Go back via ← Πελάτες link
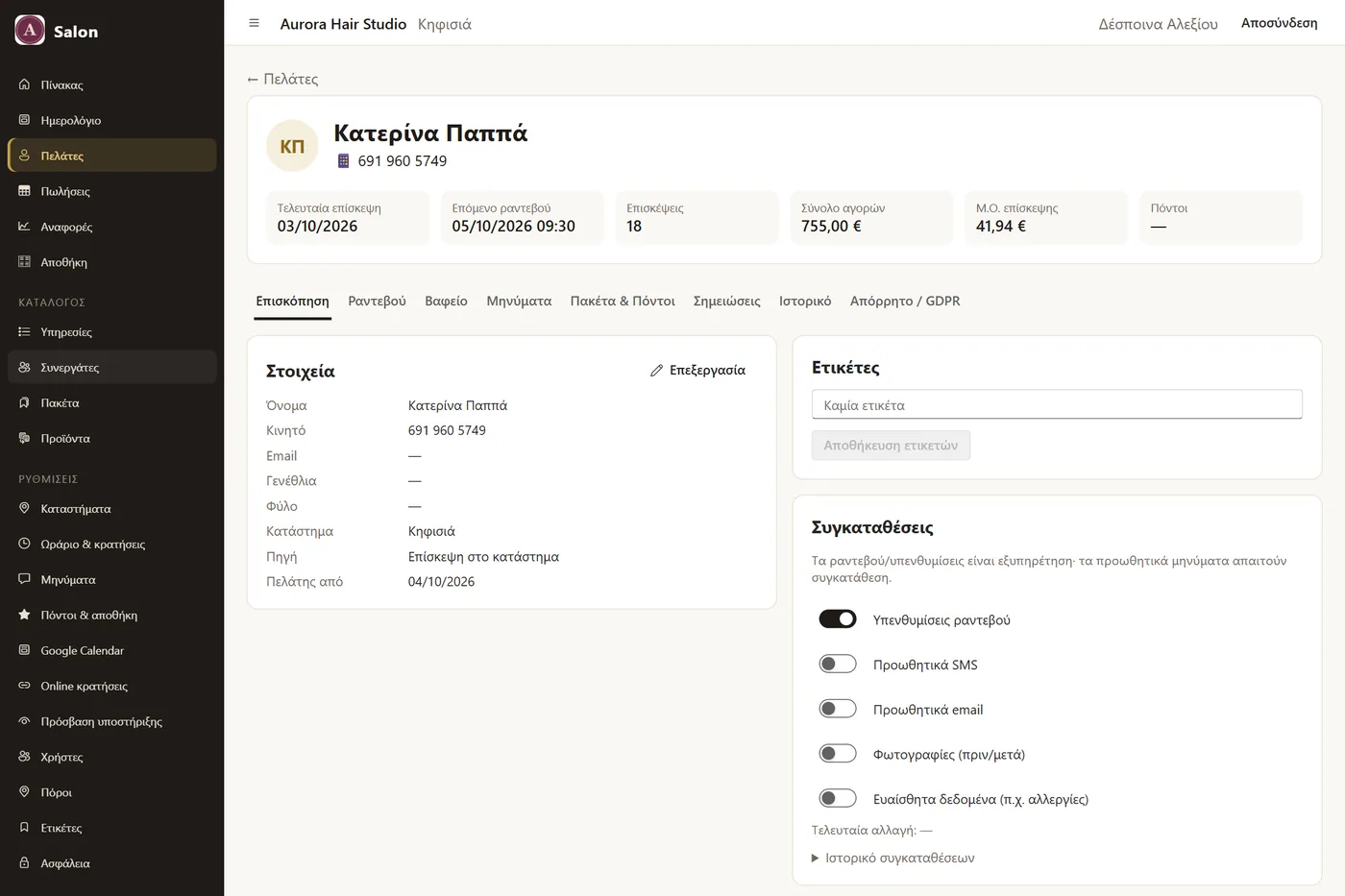 tap(282, 79)
